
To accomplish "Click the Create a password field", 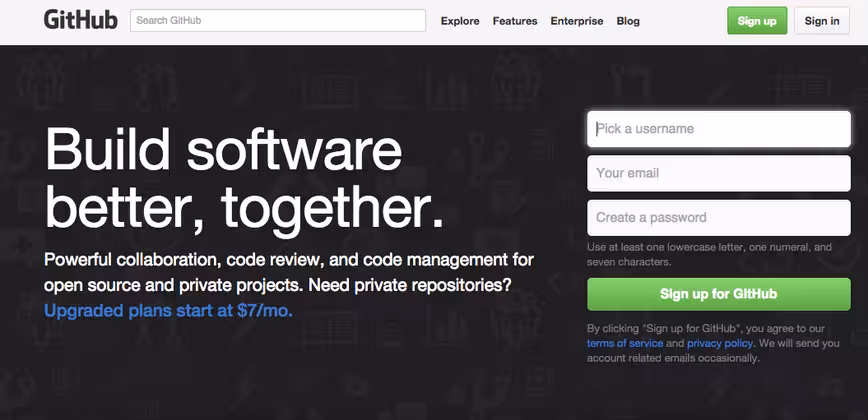I will click(x=719, y=217).
